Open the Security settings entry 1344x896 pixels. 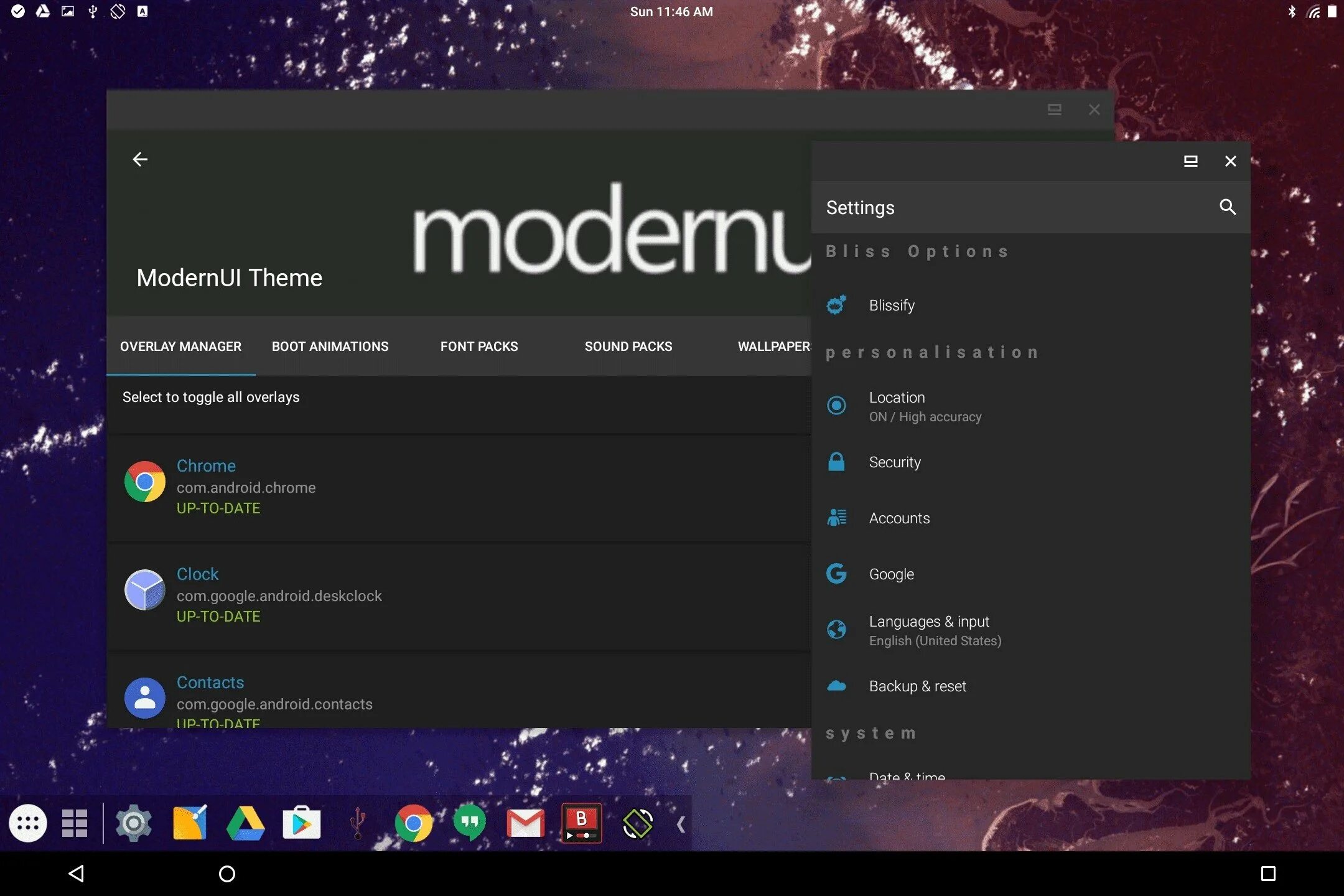pyautogui.click(x=894, y=462)
